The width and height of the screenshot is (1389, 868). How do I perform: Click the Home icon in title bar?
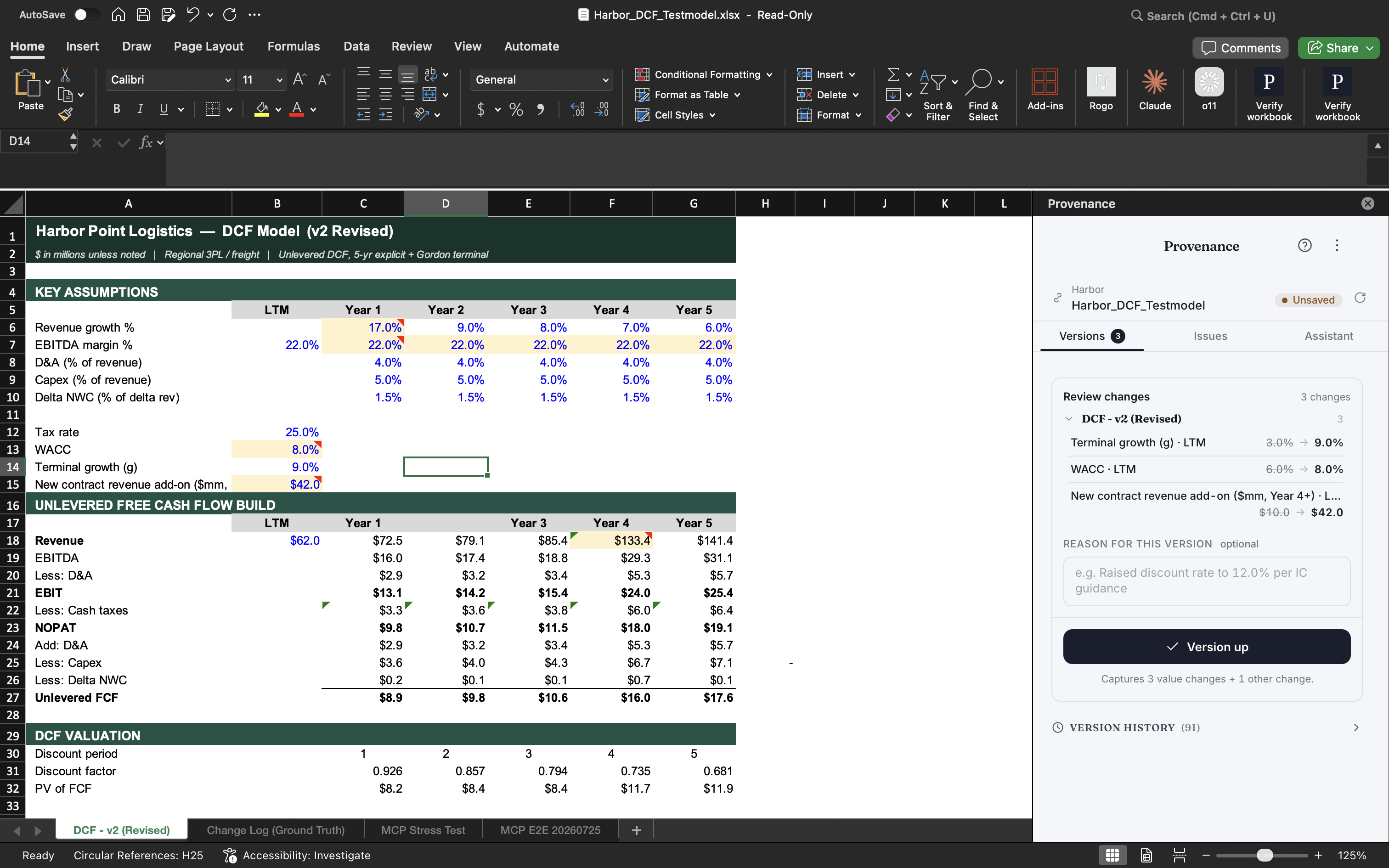click(118, 15)
